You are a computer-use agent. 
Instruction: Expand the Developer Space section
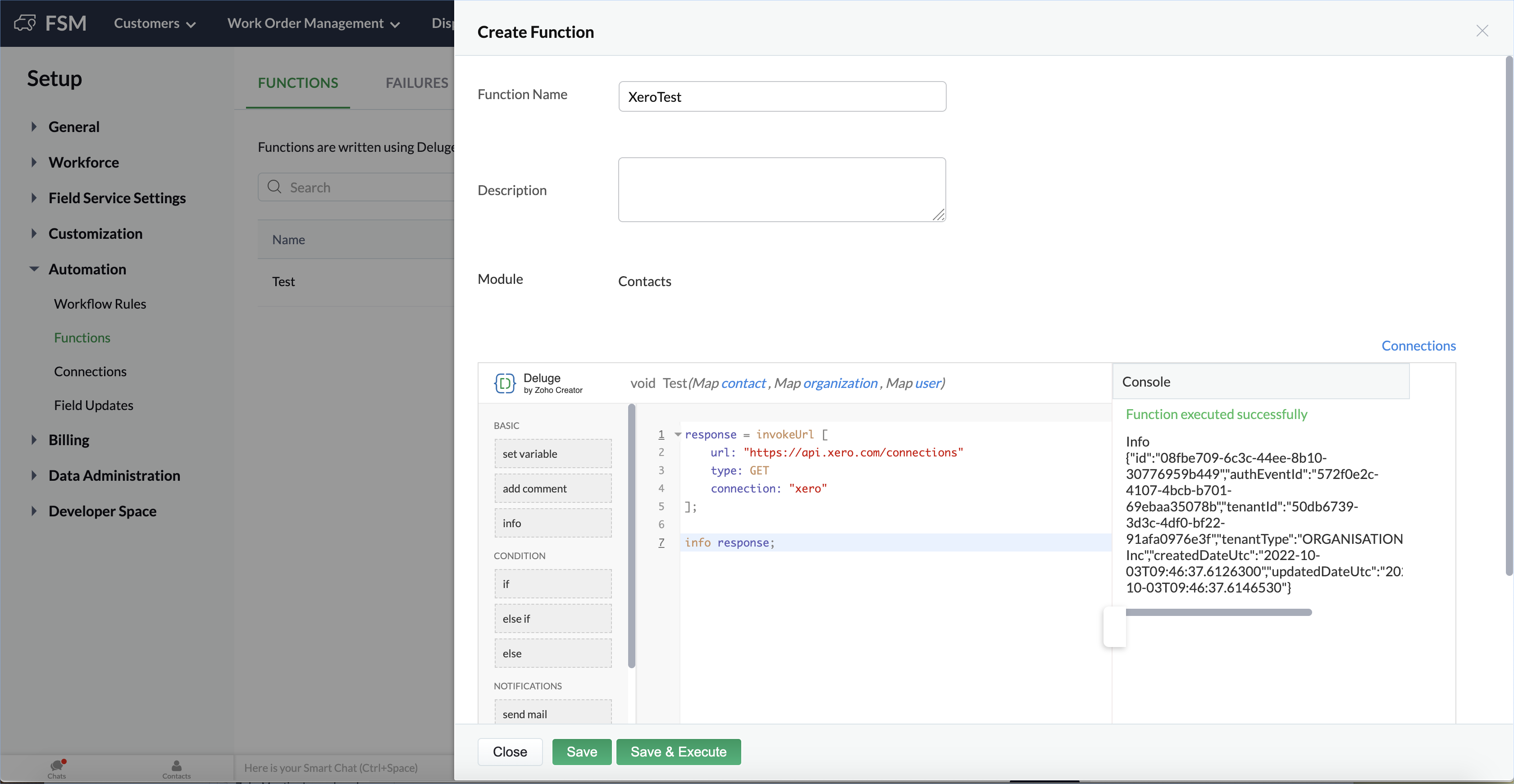(x=33, y=511)
